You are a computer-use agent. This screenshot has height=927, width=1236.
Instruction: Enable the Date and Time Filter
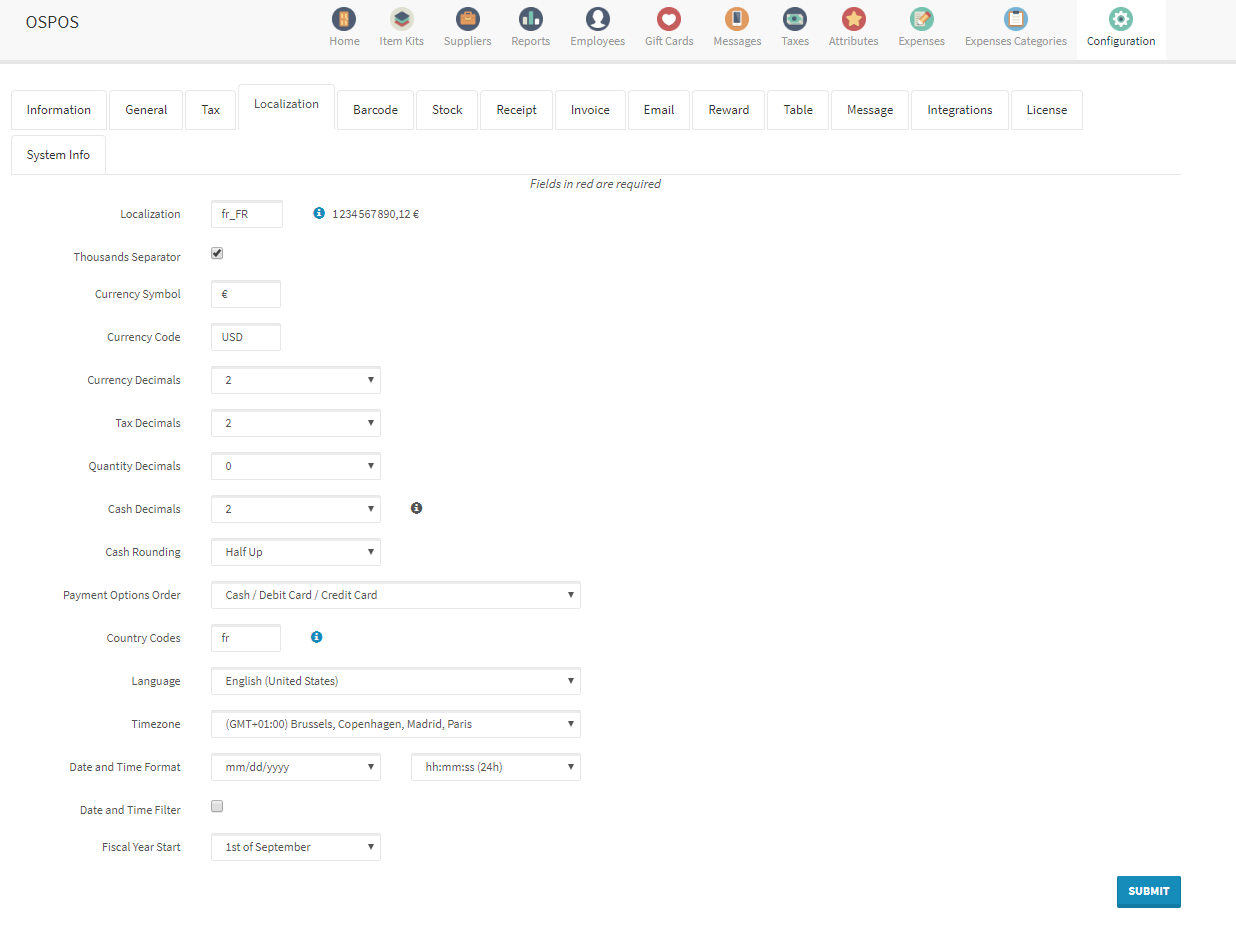(217, 805)
